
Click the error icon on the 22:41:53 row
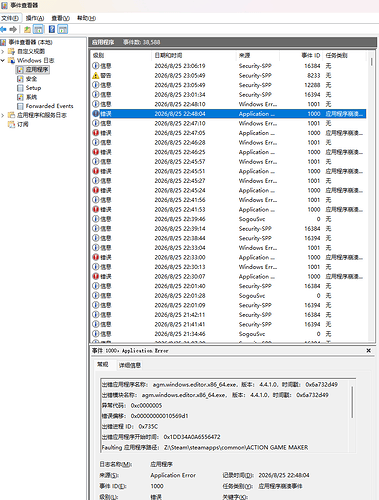(x=96, y=210)
